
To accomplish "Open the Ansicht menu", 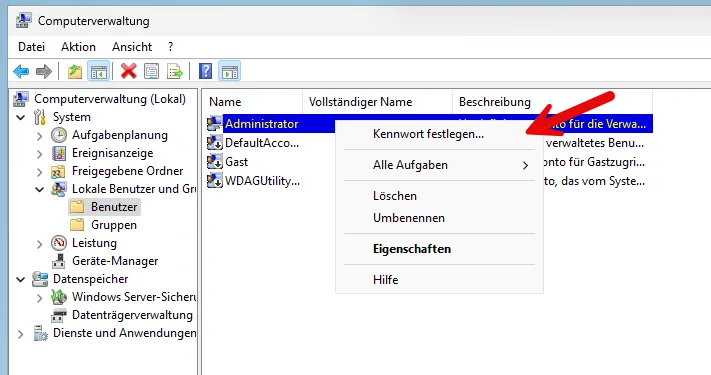I will [x=132, y=47].
